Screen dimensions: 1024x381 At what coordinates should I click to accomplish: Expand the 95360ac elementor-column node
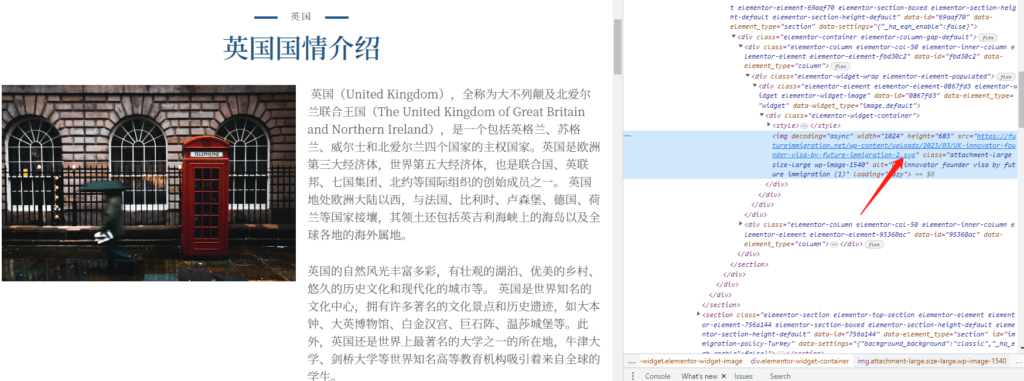741,224
